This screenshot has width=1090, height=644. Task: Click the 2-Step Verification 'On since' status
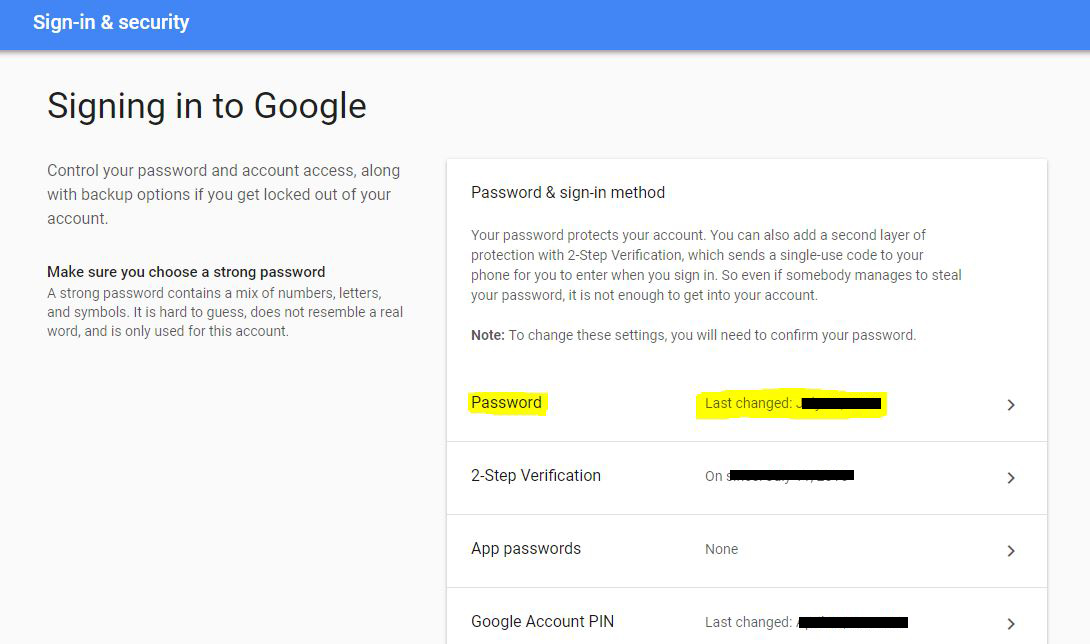tap(779, 476)
